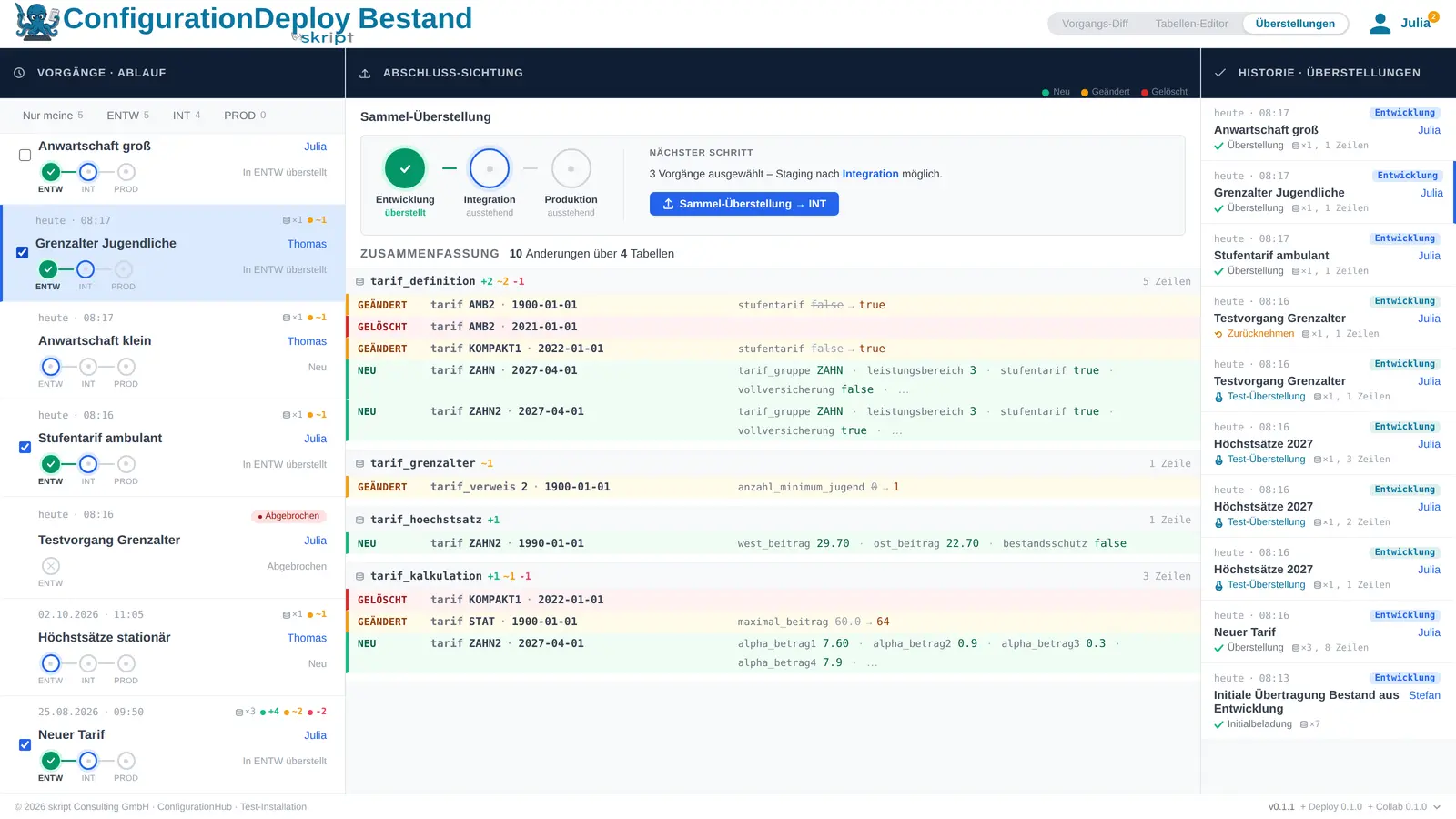Click the upload icon beside Abschluss-Sichtung
This screenshot has height=819, width=1456.
[365, 74]
